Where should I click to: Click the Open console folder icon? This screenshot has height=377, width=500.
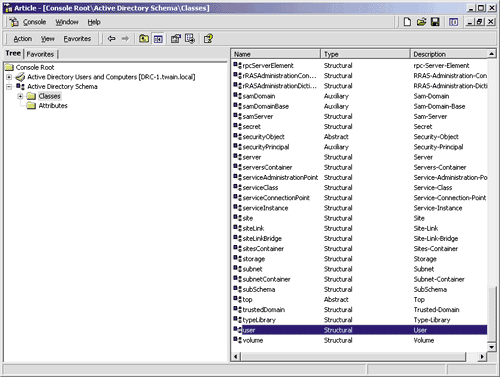pyautogui.click(x=421, y=22)
